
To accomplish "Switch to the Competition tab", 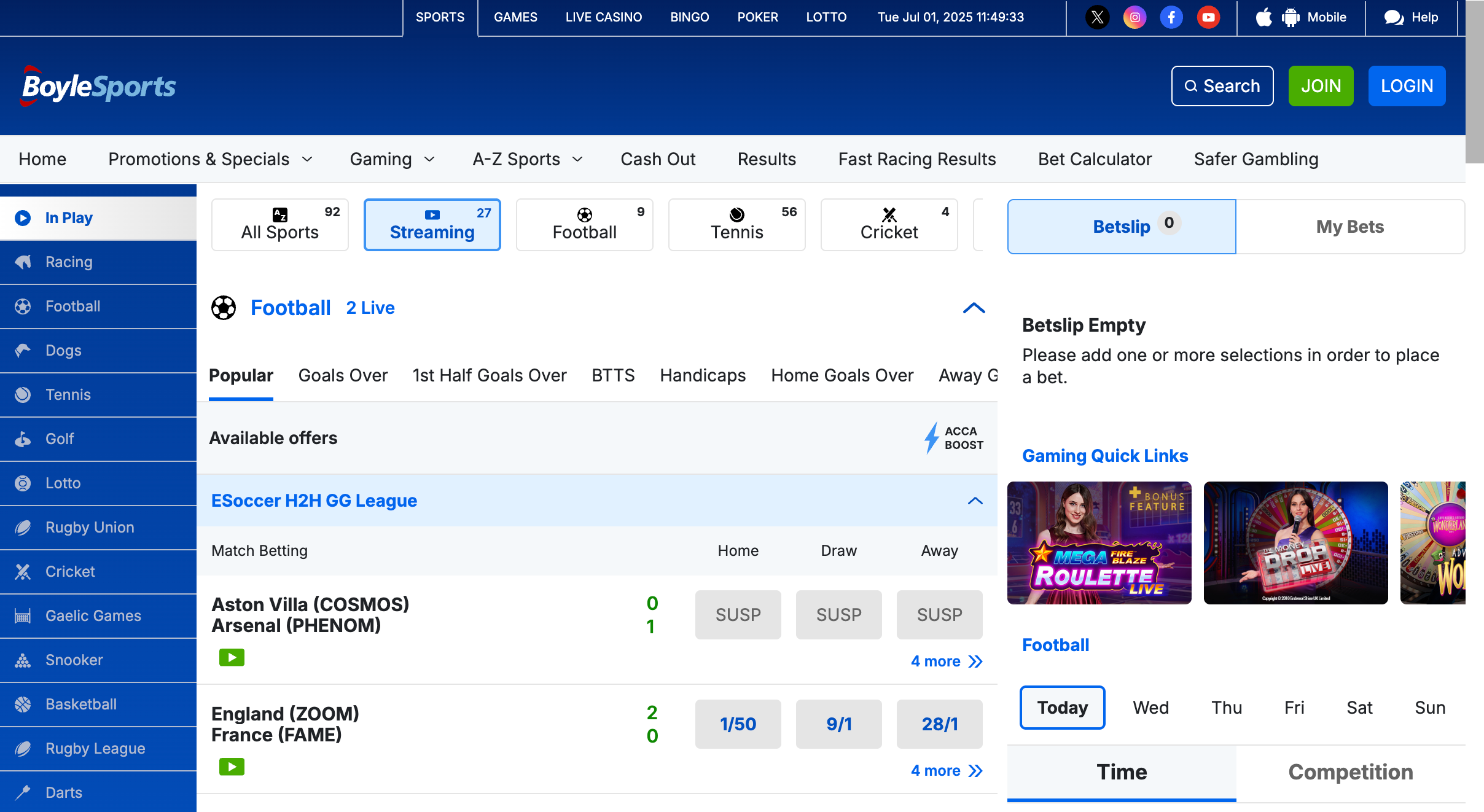I will click(x=1351, y=772).
